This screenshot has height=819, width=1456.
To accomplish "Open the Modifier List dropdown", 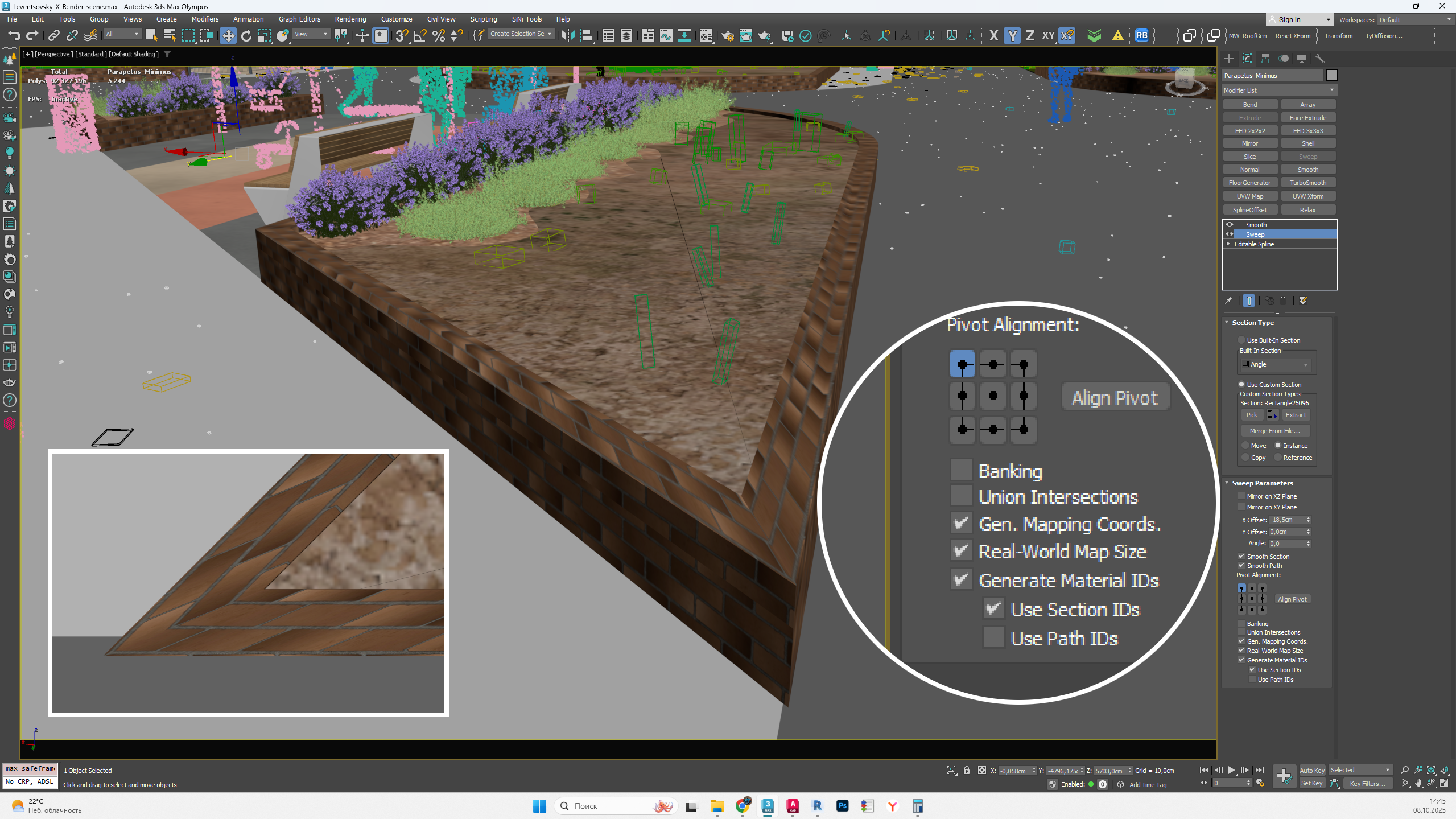I will pos(1279,90).
